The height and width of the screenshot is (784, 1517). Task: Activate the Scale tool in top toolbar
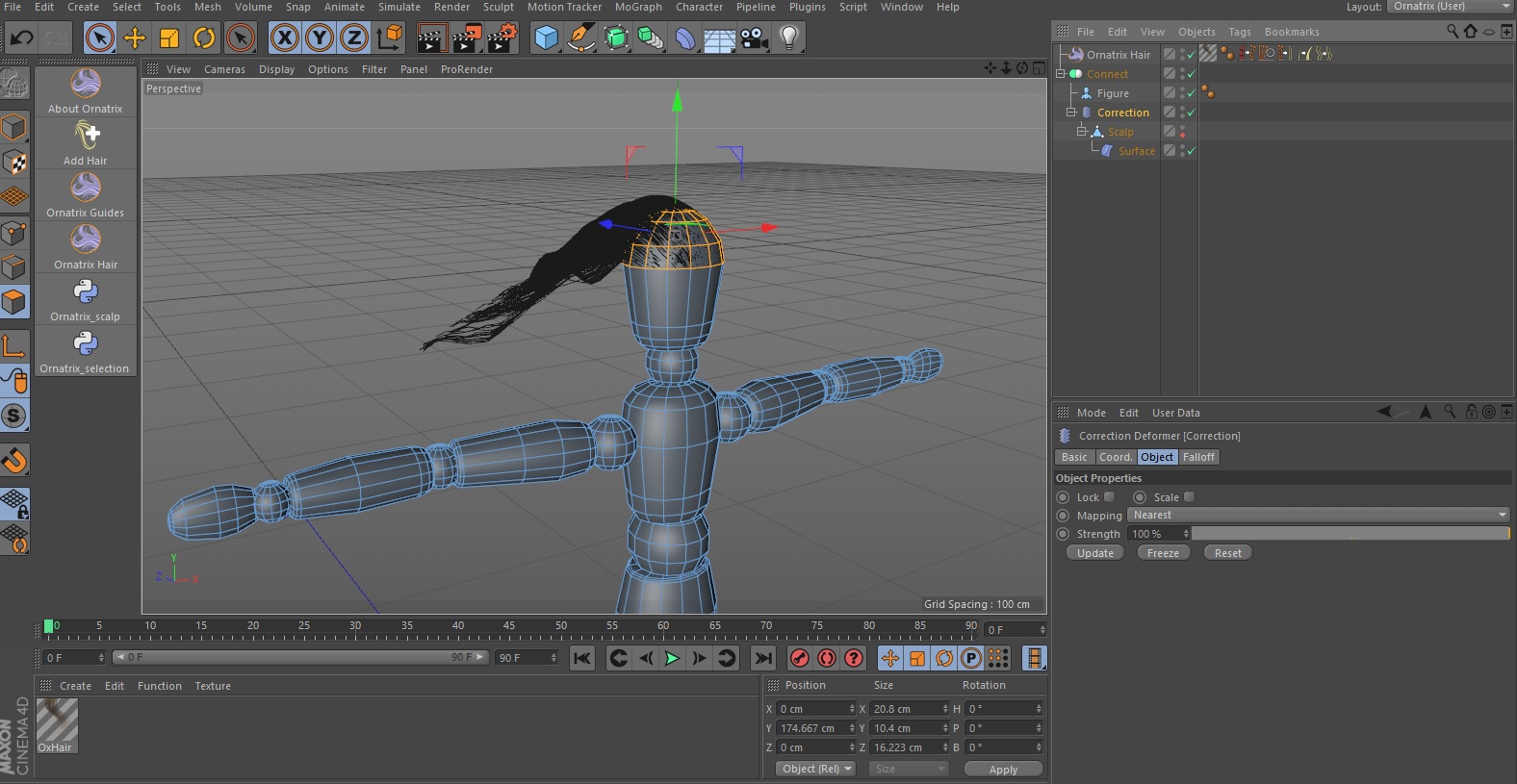click(x=169, y=38)
